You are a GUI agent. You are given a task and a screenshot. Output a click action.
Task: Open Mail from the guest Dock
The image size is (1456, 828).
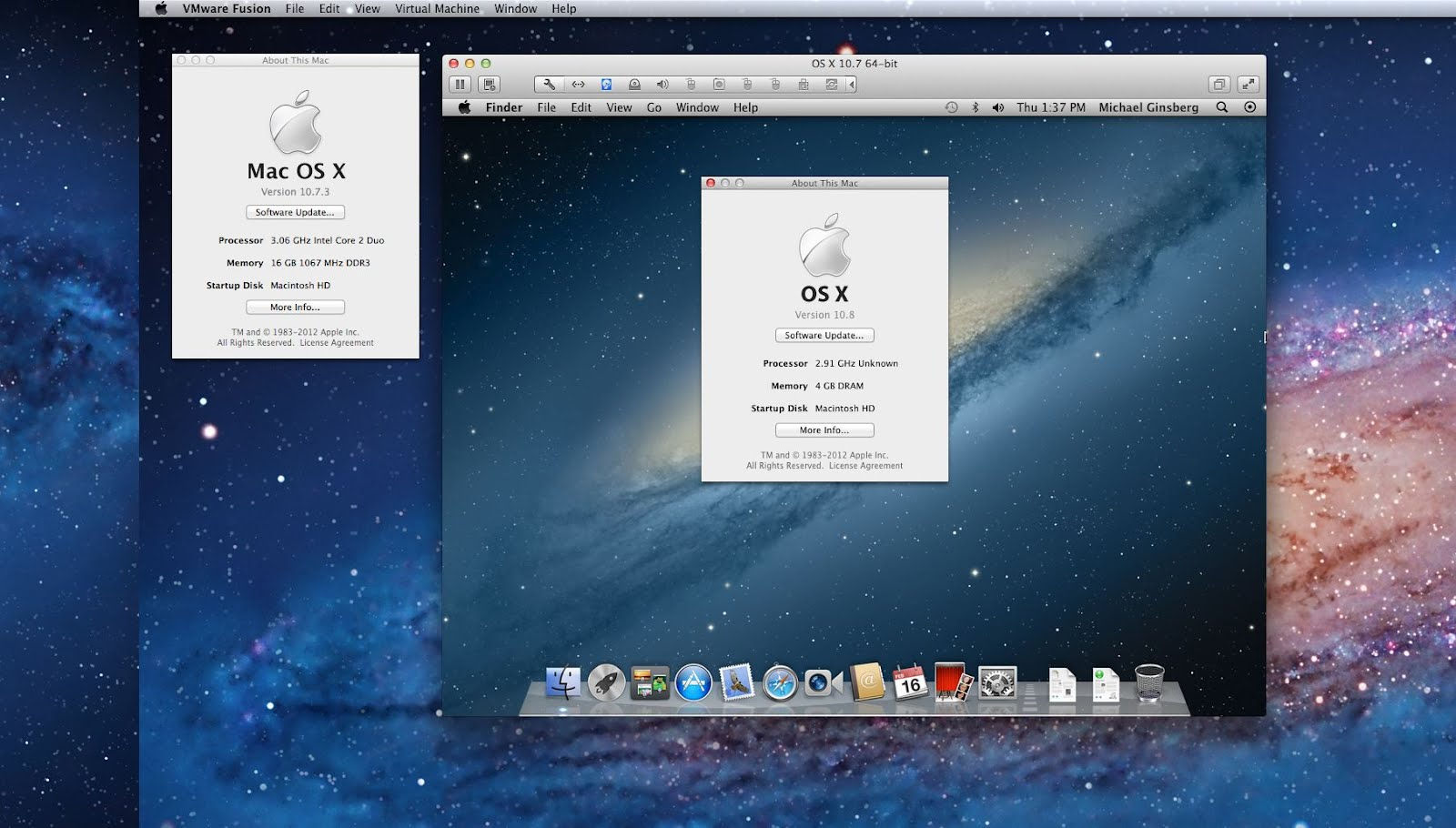[737, 682]
